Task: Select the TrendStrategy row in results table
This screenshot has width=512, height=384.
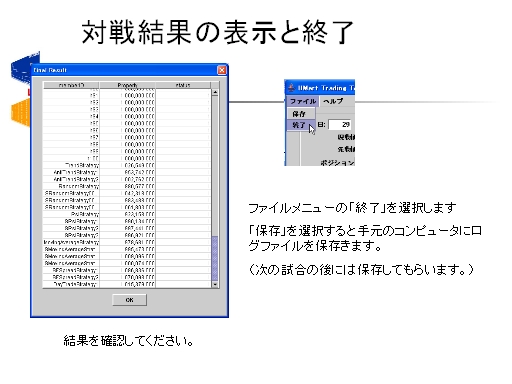Action: coord(127,165)
